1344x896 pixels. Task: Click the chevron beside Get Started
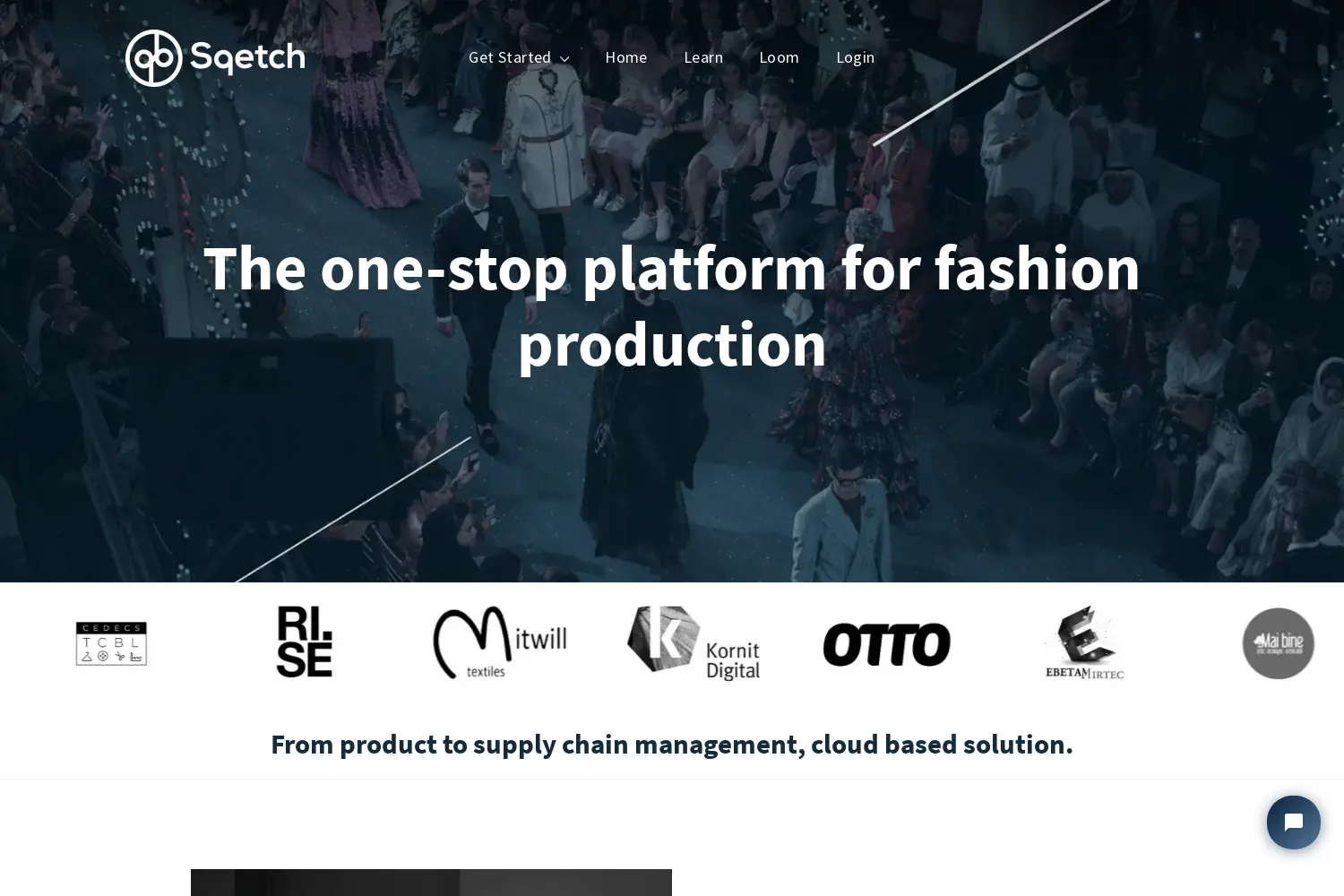[x=564, y=59]
